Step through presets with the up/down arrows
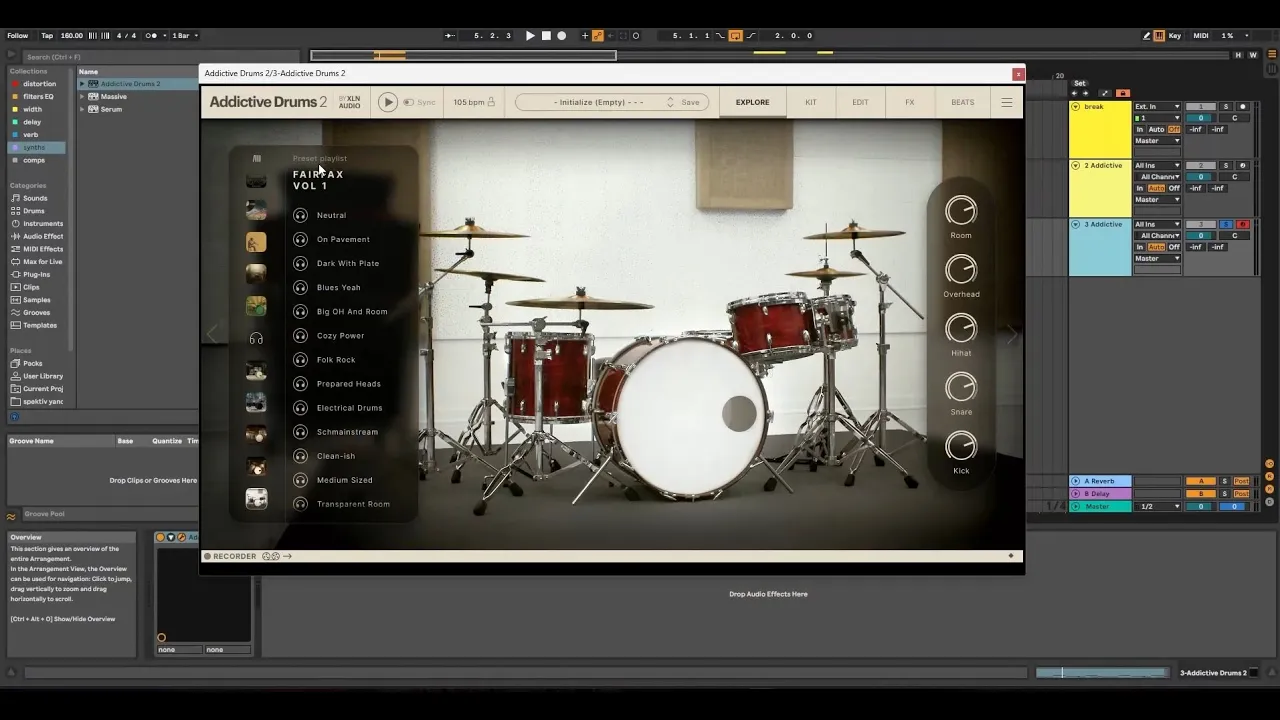This screenshot has height=720, width=1280. tap(670, 102)
